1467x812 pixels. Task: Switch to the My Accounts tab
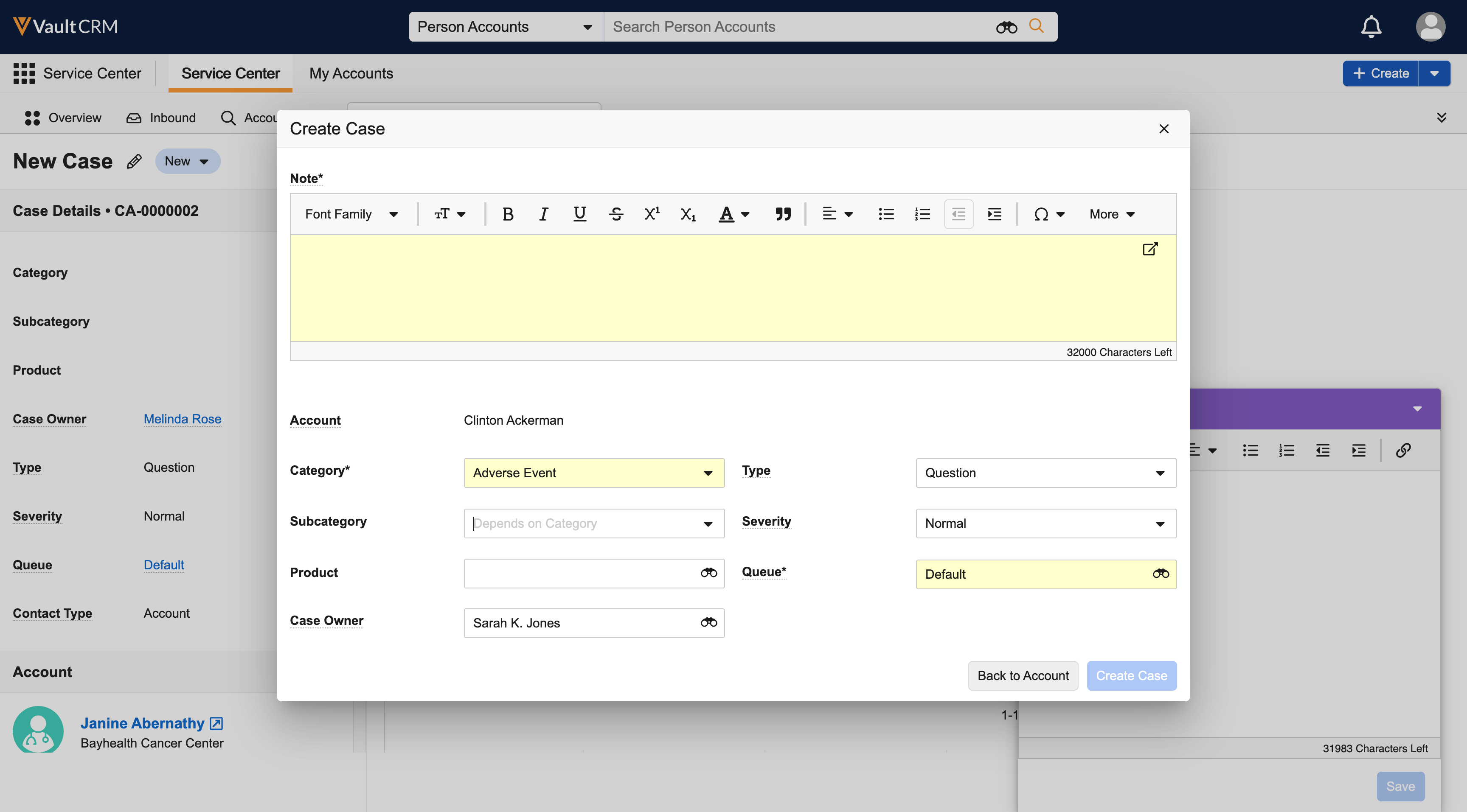point(351,73)
